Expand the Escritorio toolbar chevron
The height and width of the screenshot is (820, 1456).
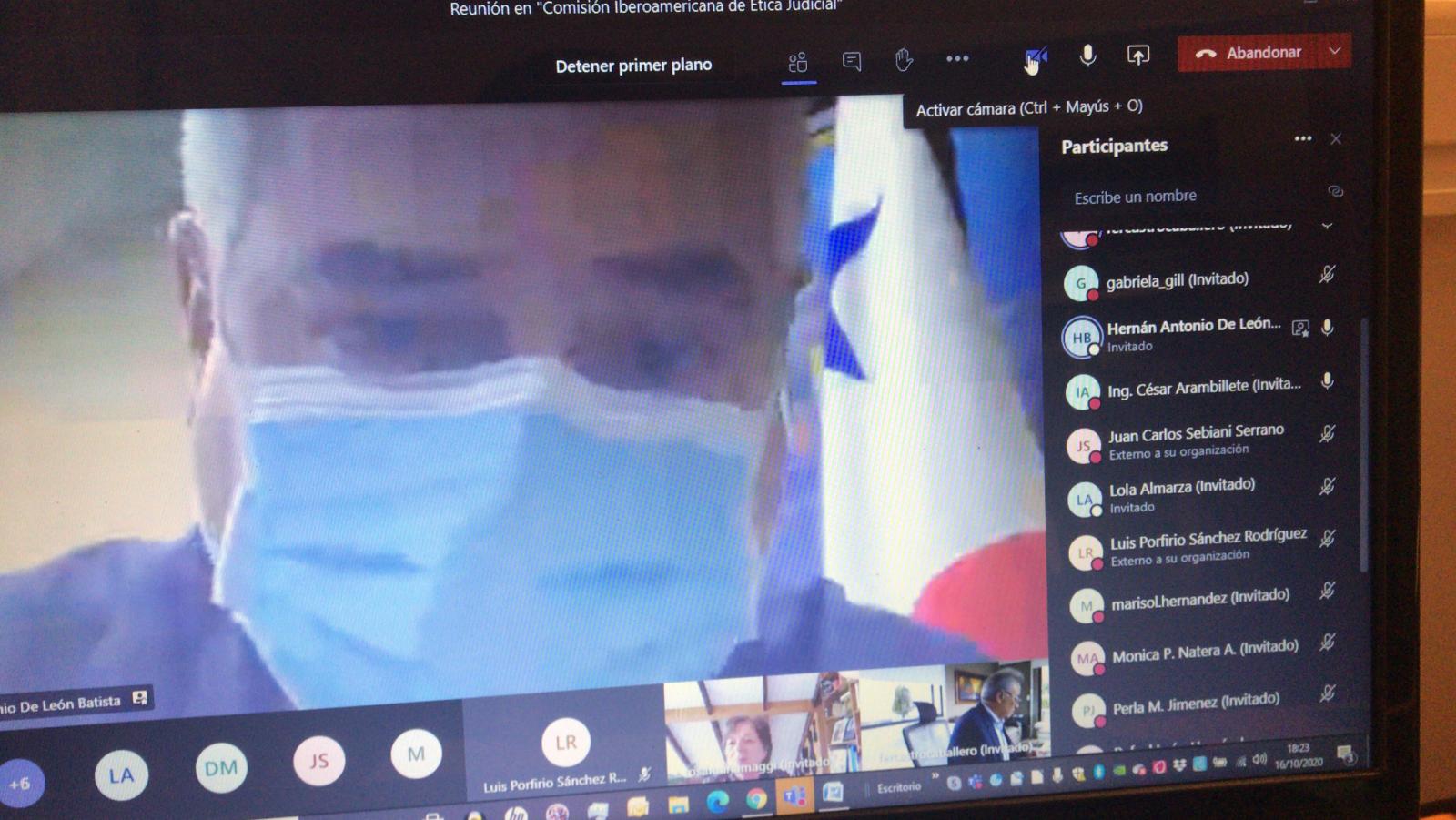point(935,776)
